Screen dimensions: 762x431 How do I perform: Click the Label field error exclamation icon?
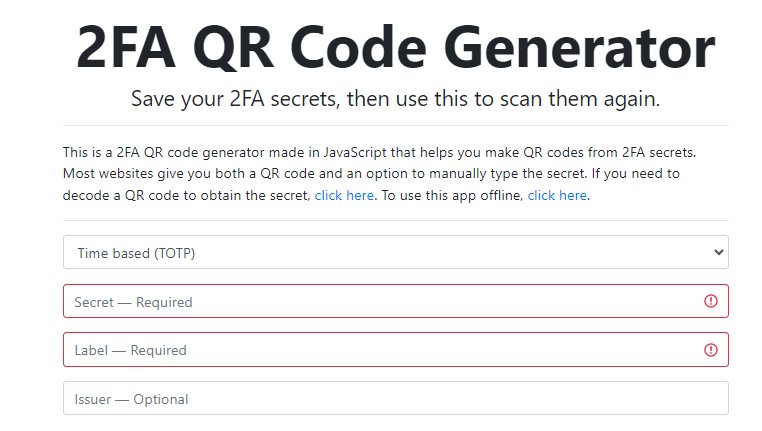[711, 350]
